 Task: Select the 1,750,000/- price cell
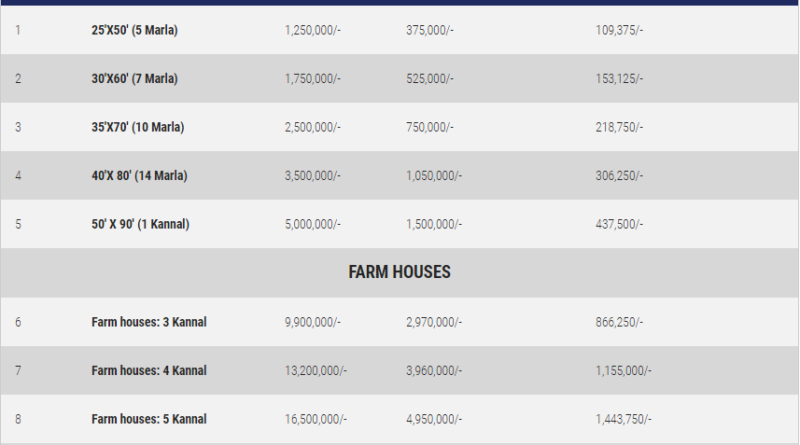[x=312, y=79]
